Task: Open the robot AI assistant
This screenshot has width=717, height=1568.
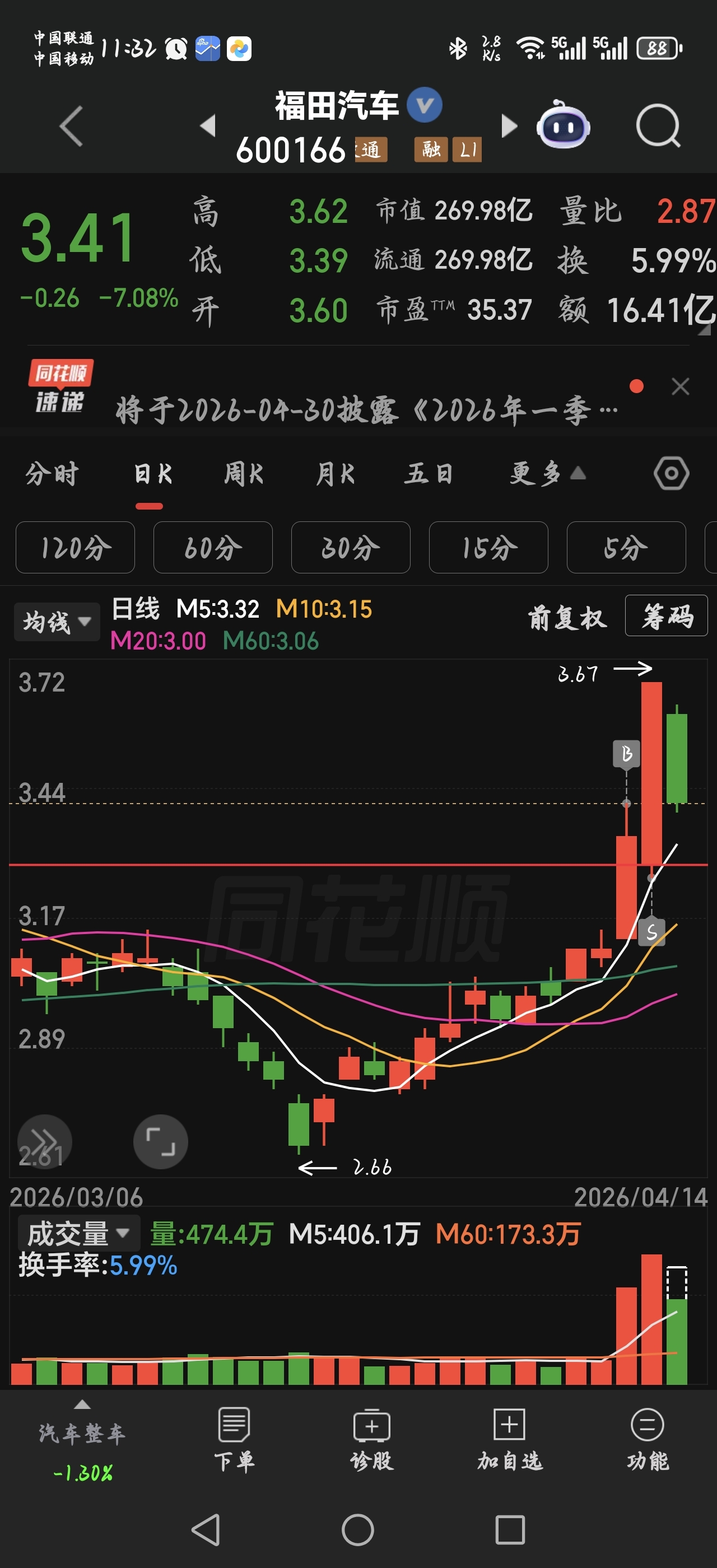Action: coord(563,125)
